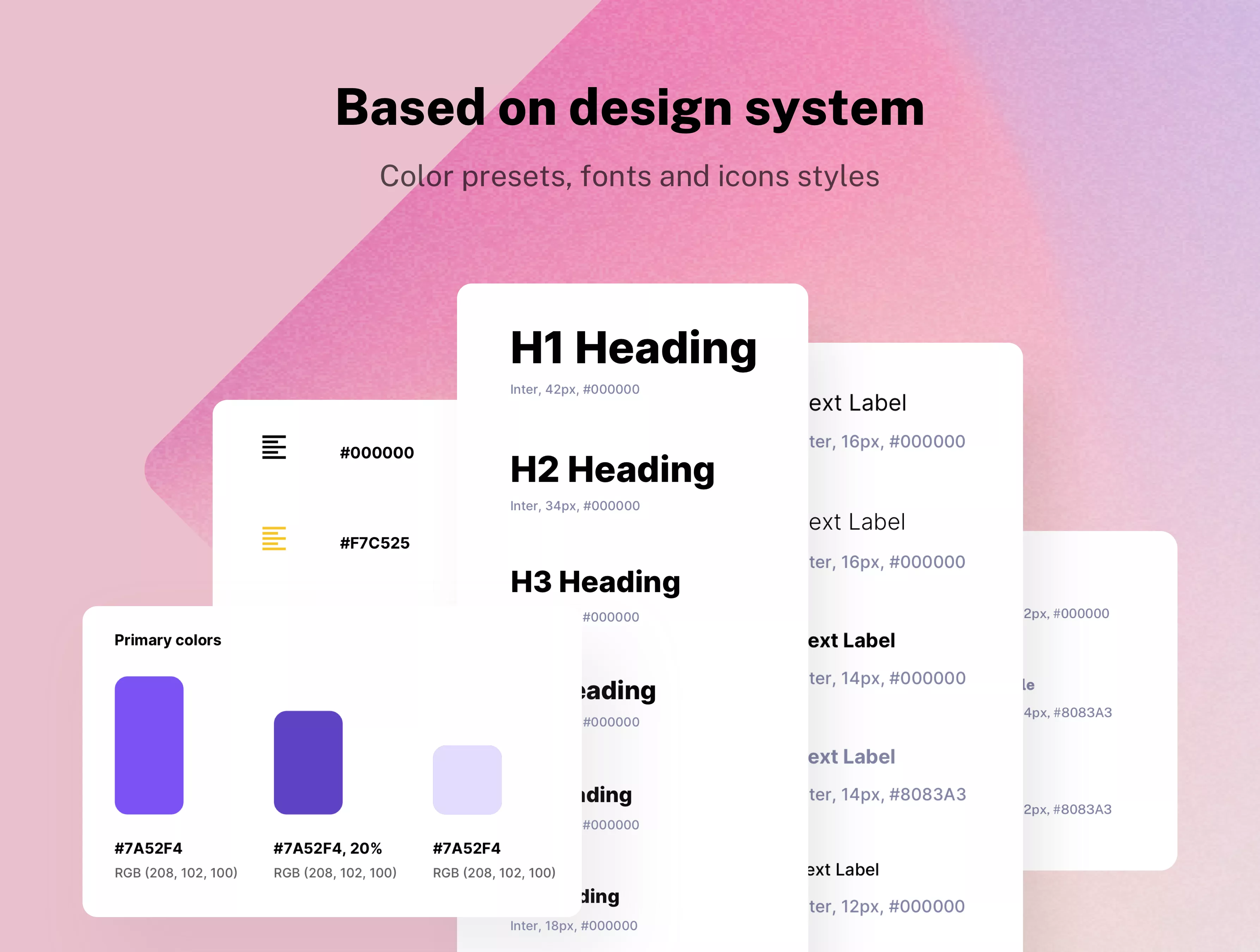The height and width of the screenshot is (952, 1260).
Task: Select the solid purple #7A52F4 swatch
Action: (x=149, y=746)
